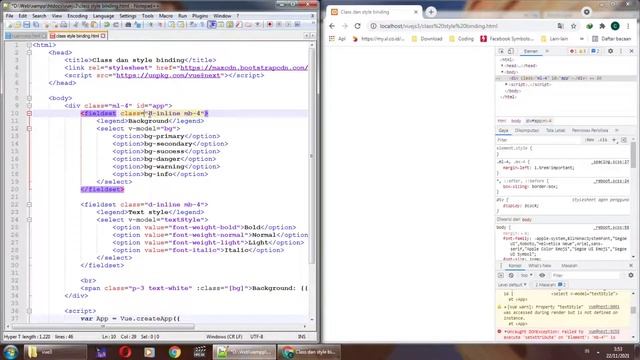640x360 pixels.
Task: Open the Encoding menu in Notepad++
Action: tap(77, 16)
